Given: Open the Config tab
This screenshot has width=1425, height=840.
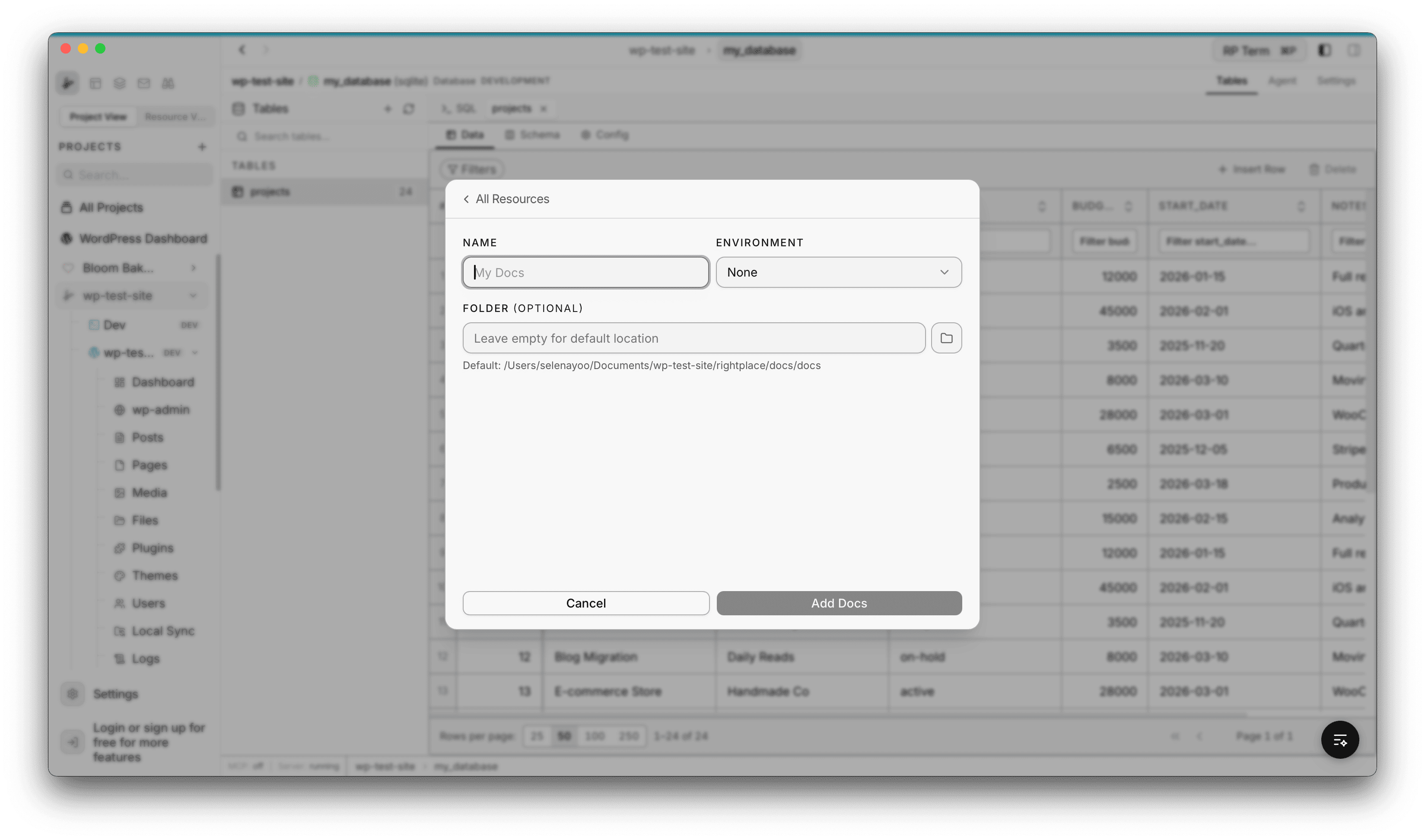Looking at the screenshot, I should pyautogui.click(x=604, y=135).
